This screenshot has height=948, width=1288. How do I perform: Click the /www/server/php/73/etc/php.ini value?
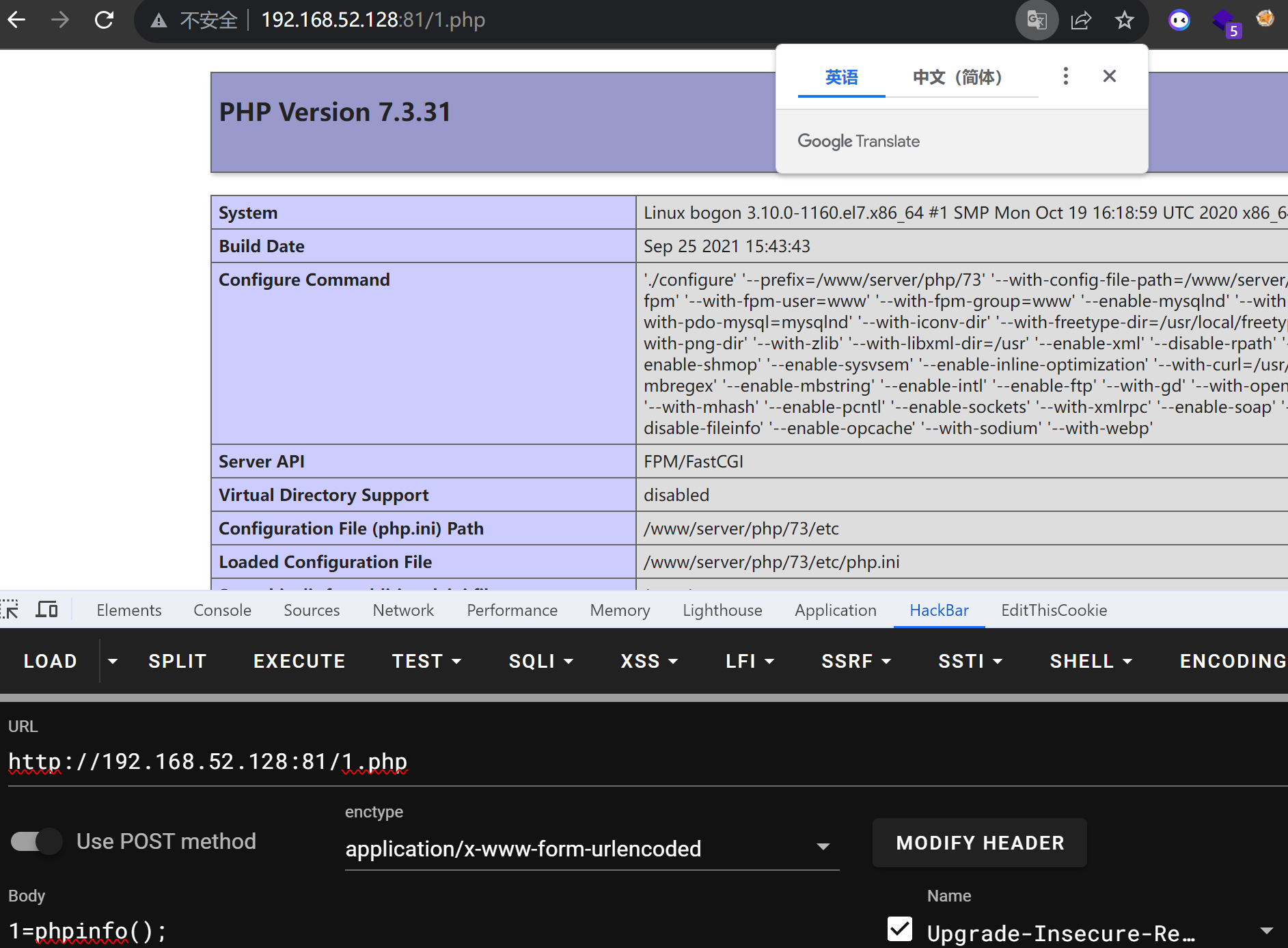point(771,562)
